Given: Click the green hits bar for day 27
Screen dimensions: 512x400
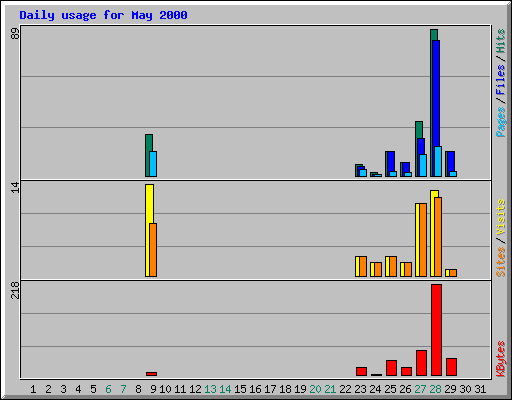Looking at the screenshot, I should coord(419,130).
